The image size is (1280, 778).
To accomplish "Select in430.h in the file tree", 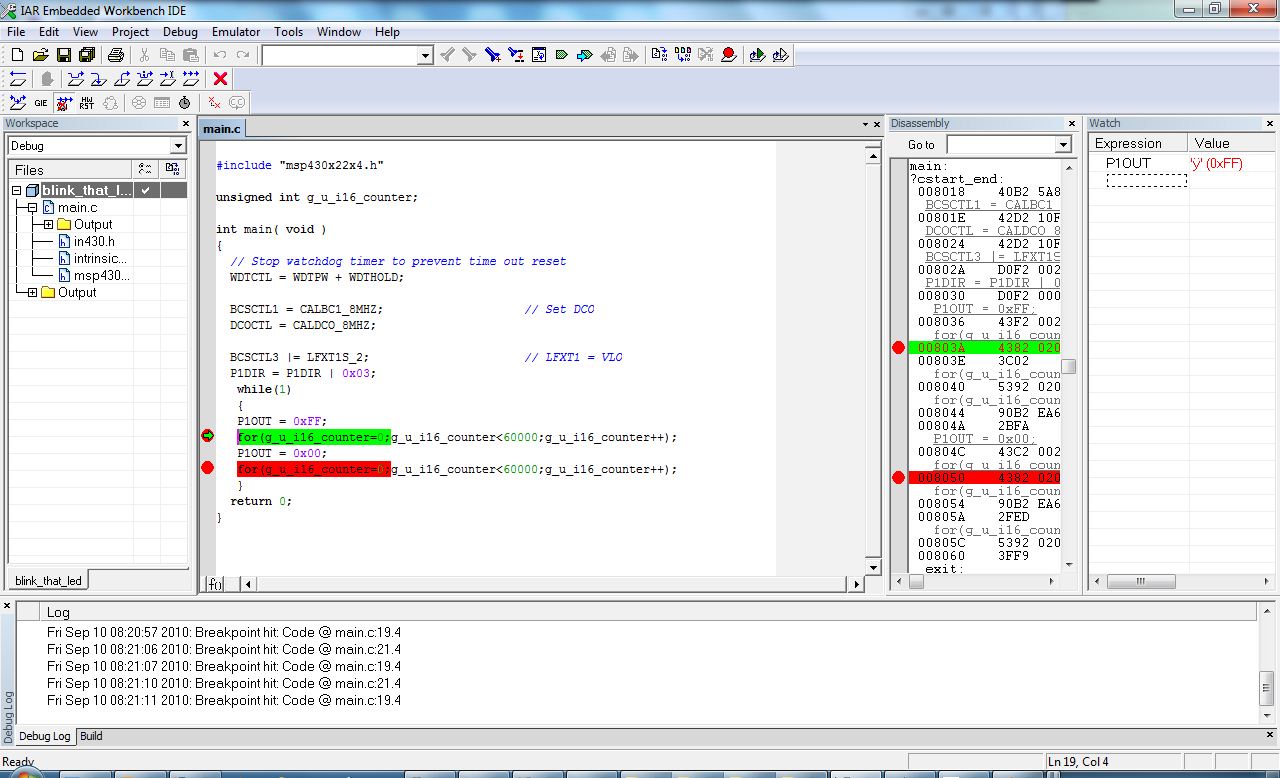I will [94, 241].
